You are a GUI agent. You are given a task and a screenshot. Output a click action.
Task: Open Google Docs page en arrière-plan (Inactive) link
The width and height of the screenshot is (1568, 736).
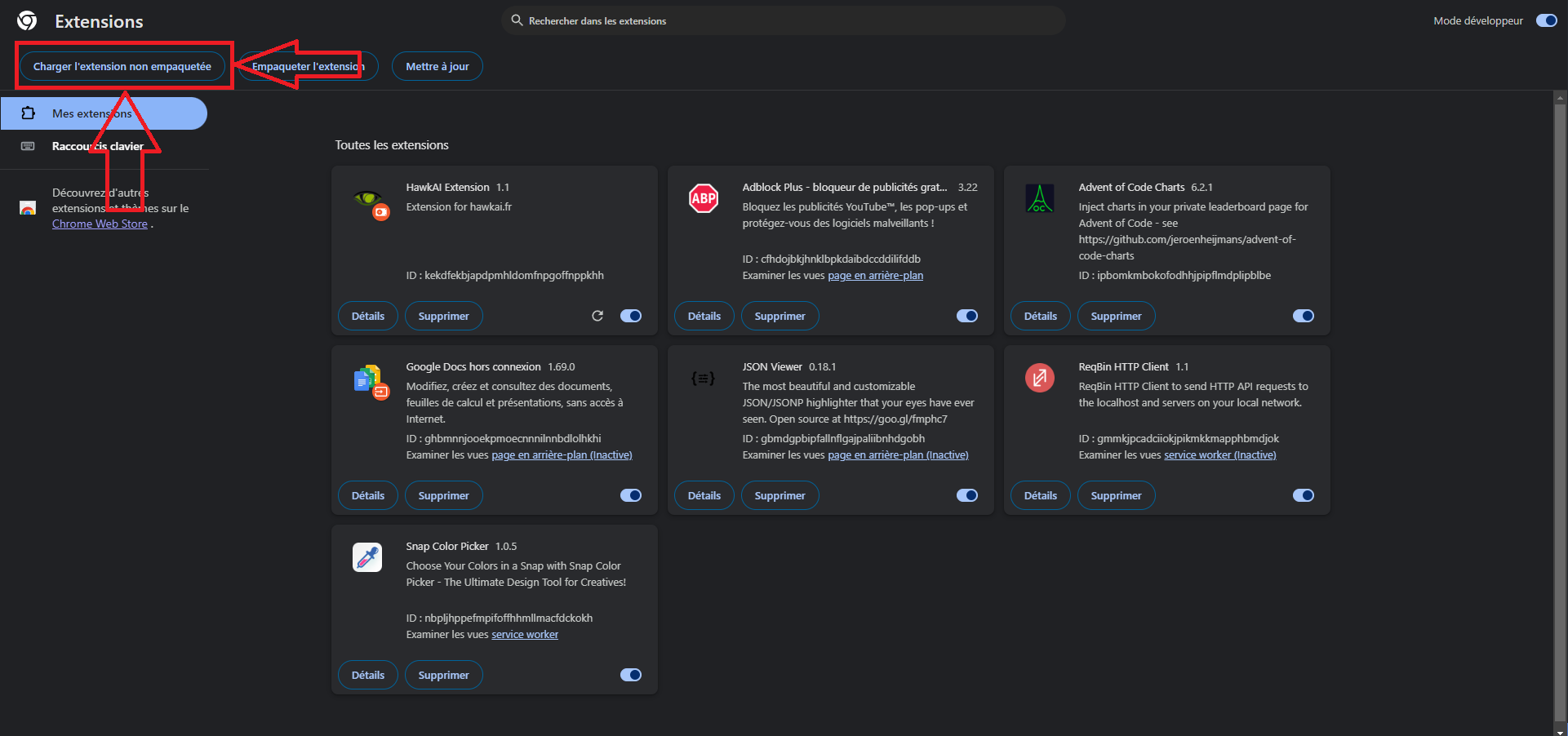coord(562,455)
